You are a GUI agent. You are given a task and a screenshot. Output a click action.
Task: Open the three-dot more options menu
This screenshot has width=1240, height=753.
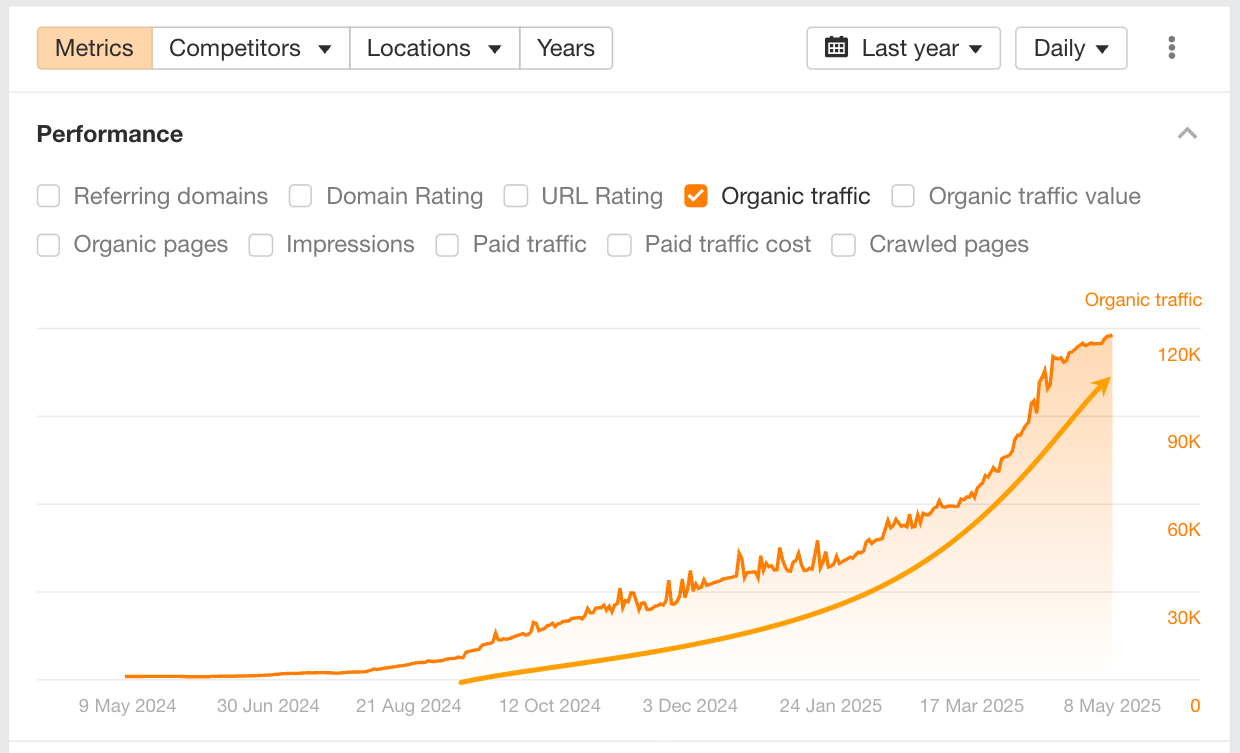point(1171,48)
